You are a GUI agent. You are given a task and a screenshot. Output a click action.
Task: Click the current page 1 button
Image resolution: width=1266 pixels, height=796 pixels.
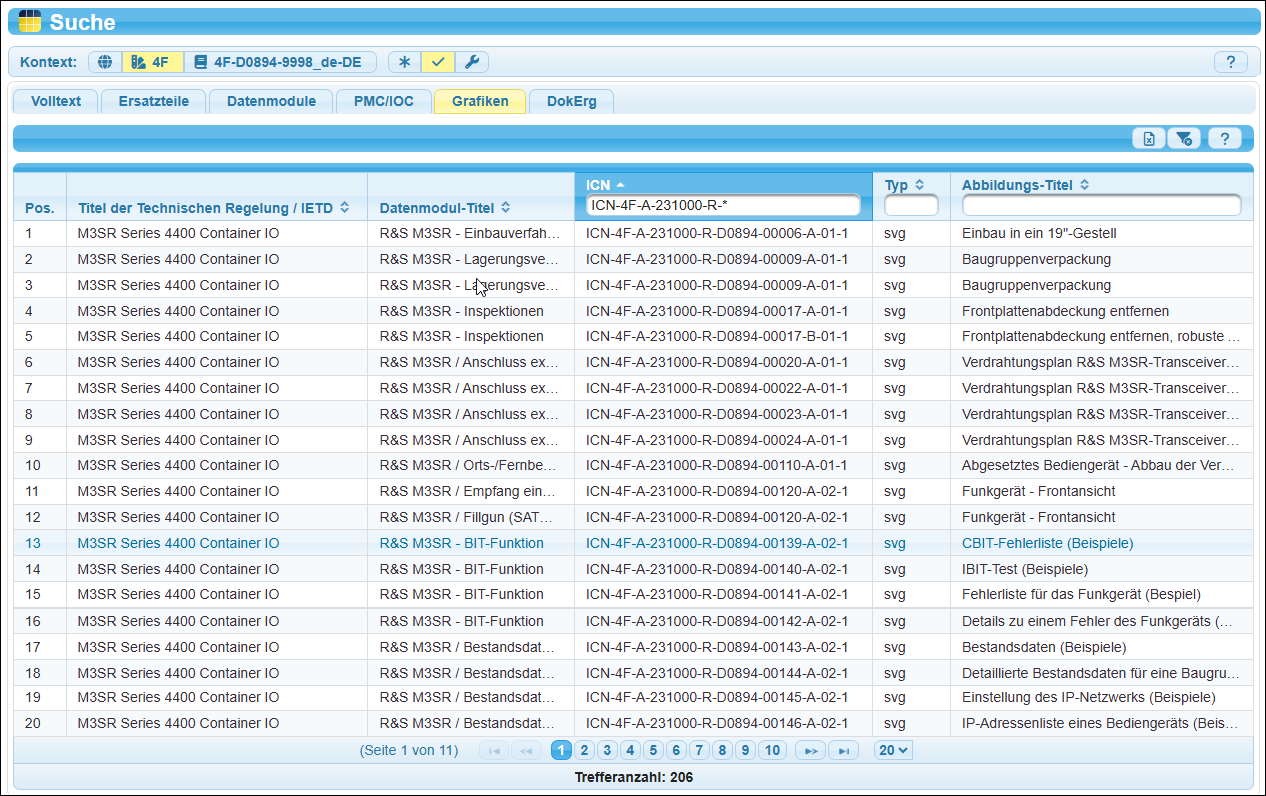pos(561,750)
